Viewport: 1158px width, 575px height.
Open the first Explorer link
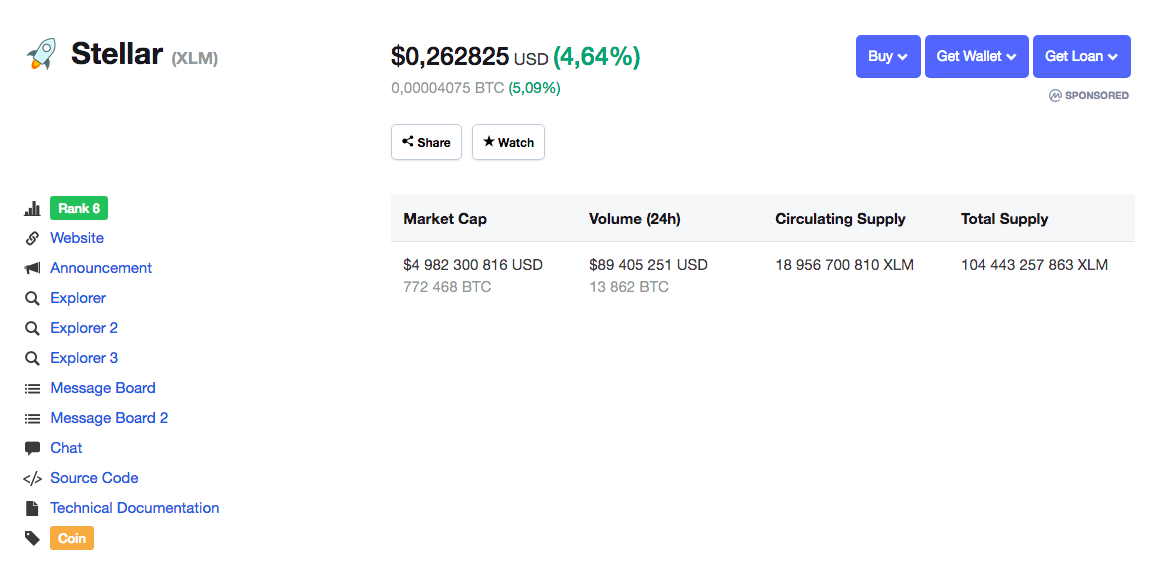(78, 298)
